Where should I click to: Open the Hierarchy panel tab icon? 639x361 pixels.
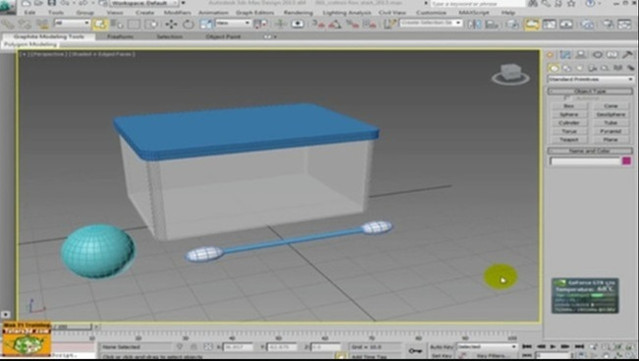pyautogui.click(x=581, y=55)
